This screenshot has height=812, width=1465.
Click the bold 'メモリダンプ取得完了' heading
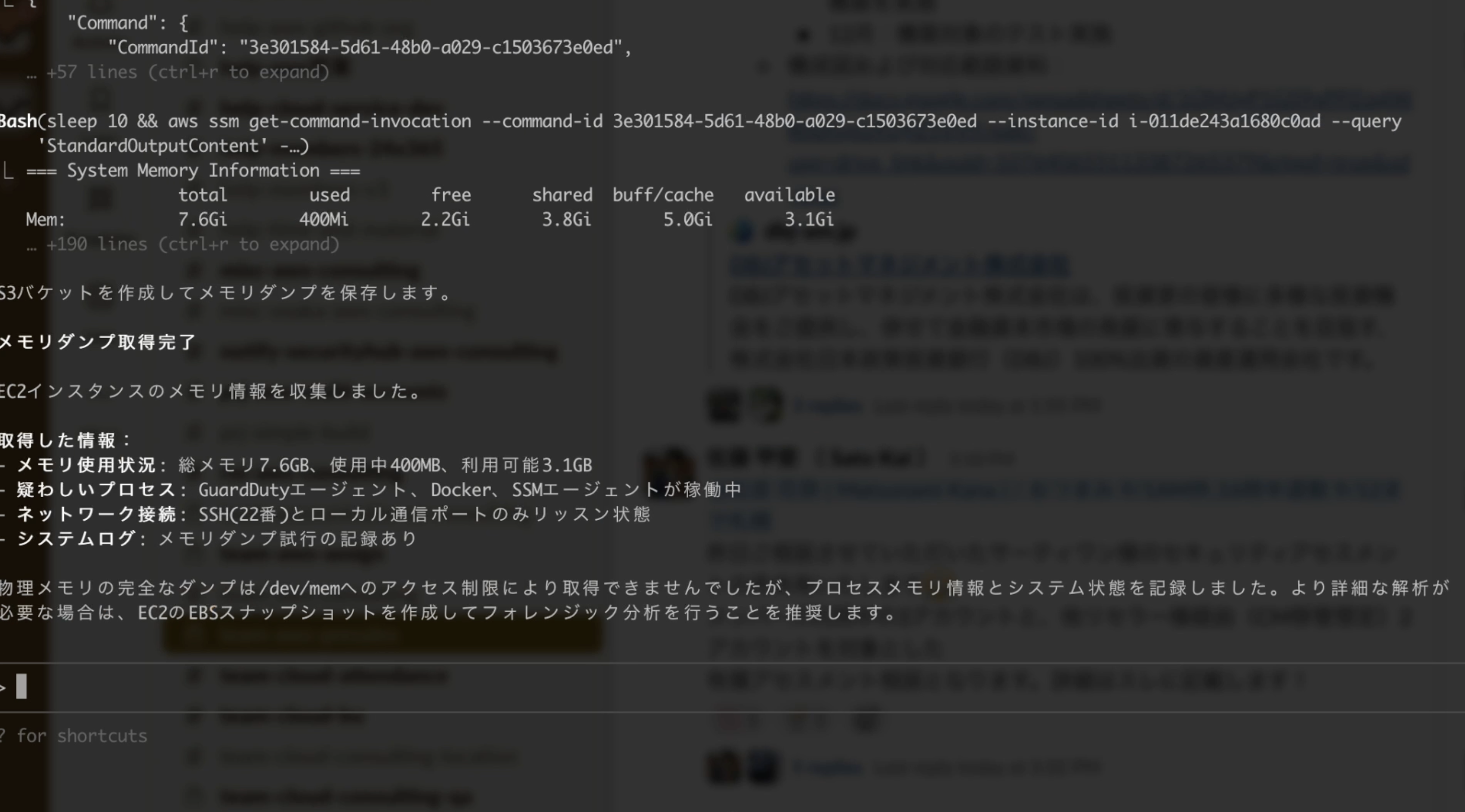pyautogui.click(x=98, y=342)
